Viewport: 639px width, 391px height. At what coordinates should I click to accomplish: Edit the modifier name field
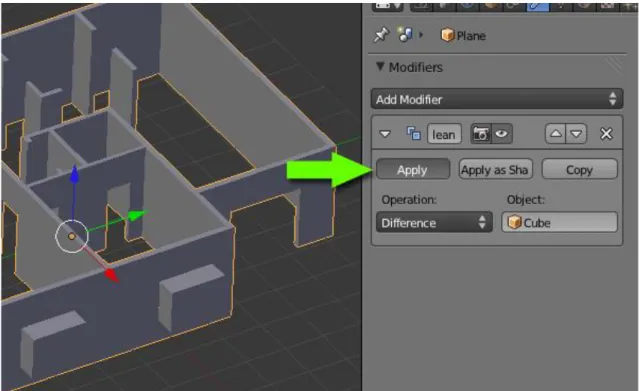(x=444, y=134)
